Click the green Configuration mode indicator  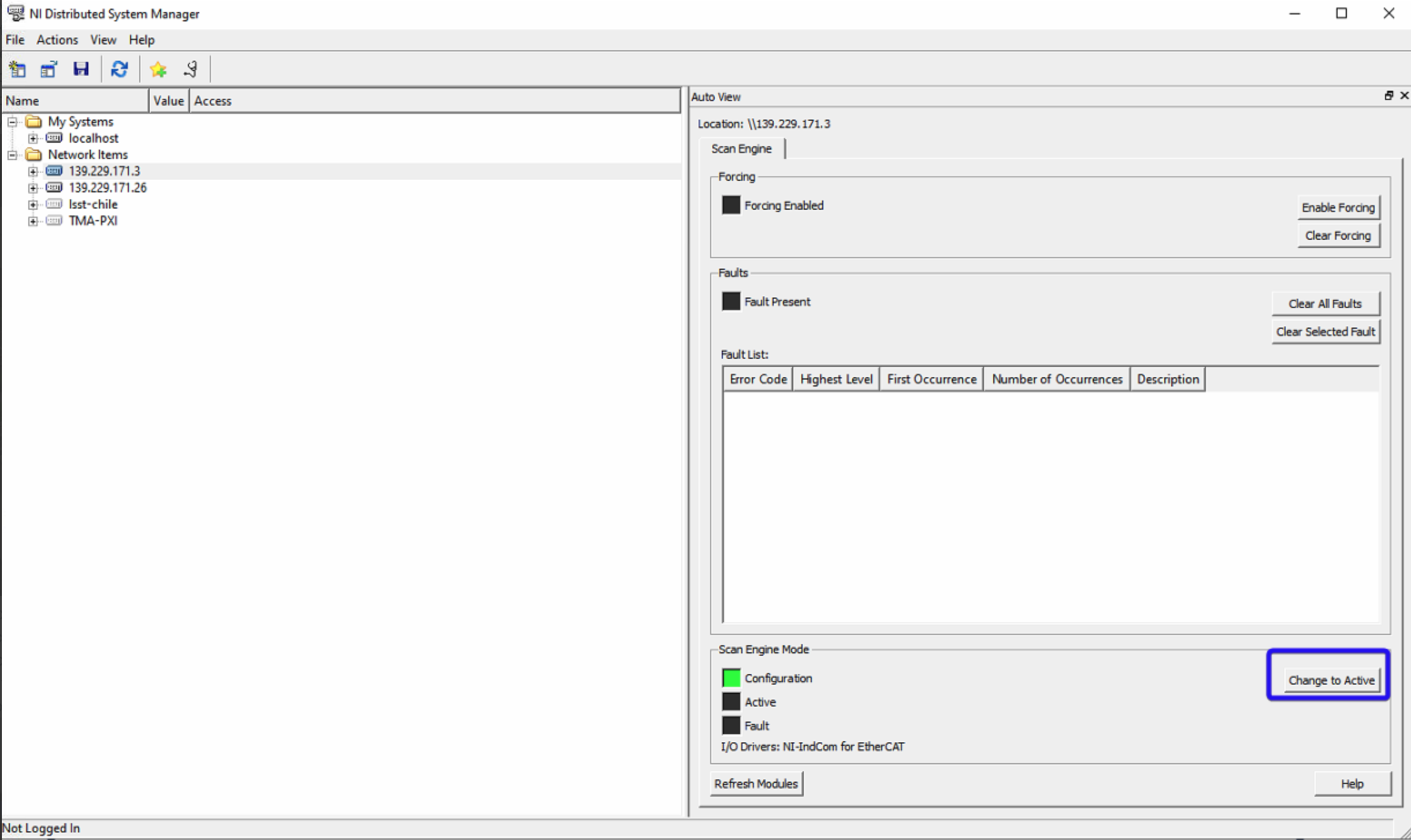[731, 678]
